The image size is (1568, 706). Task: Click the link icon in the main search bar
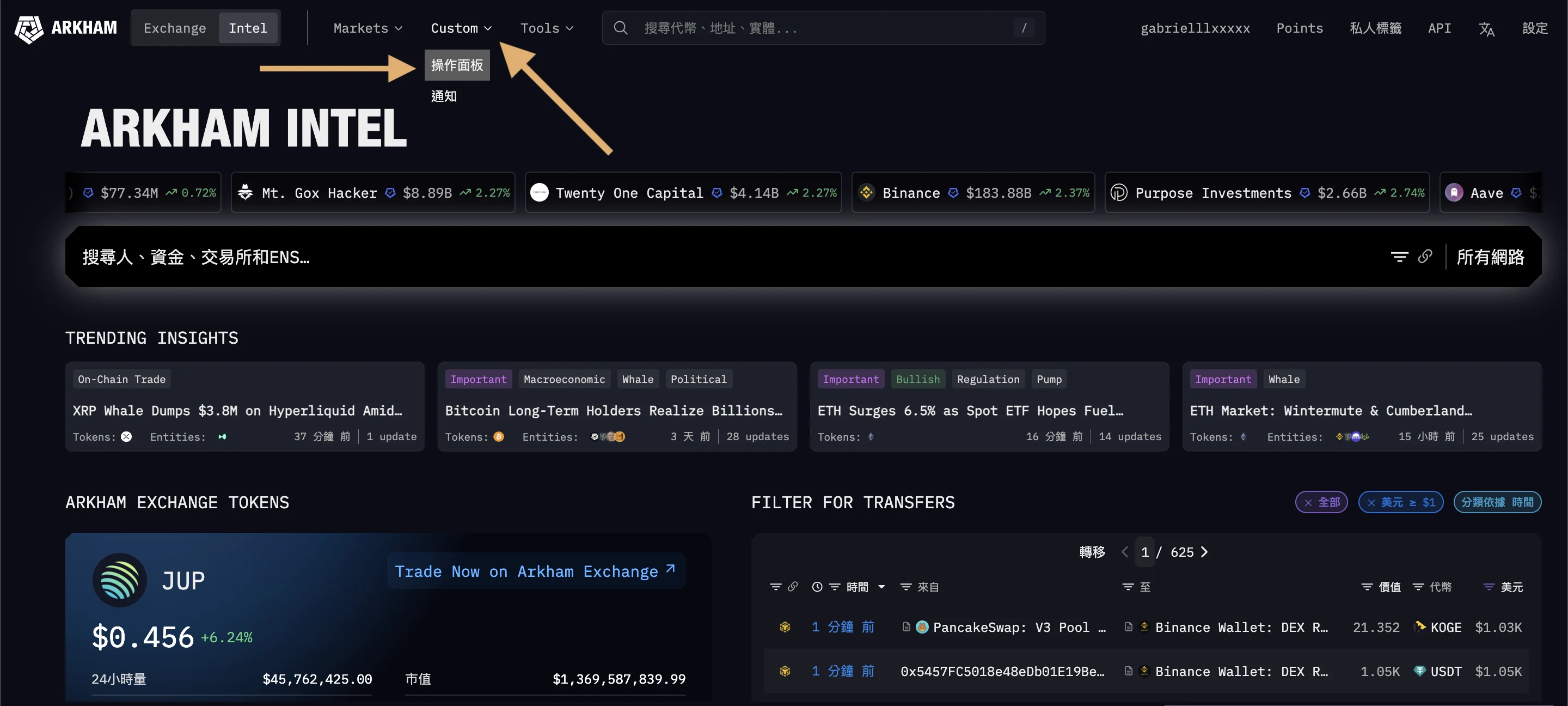(x=1425, y=257)
